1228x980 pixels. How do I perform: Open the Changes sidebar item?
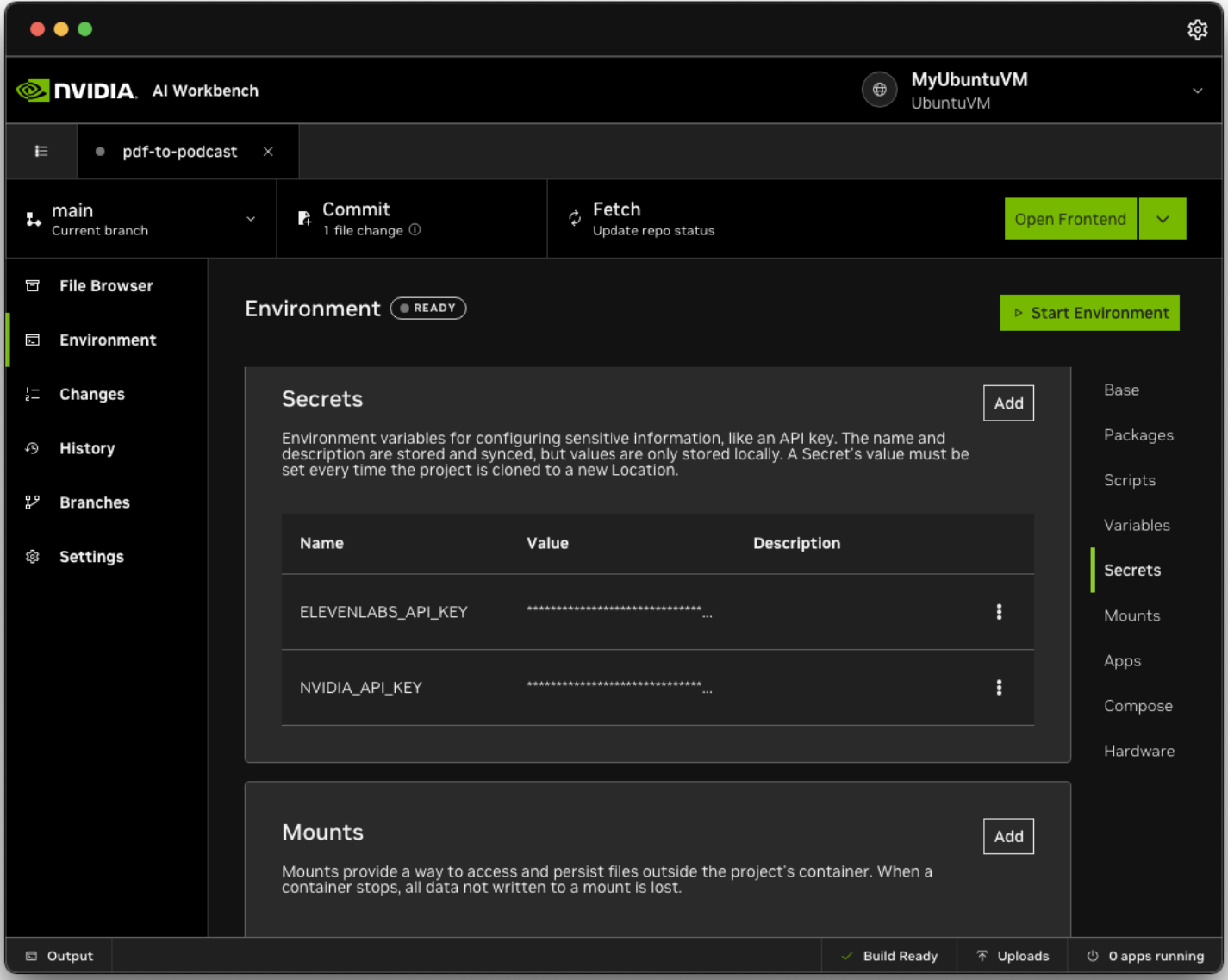[91, 395]
